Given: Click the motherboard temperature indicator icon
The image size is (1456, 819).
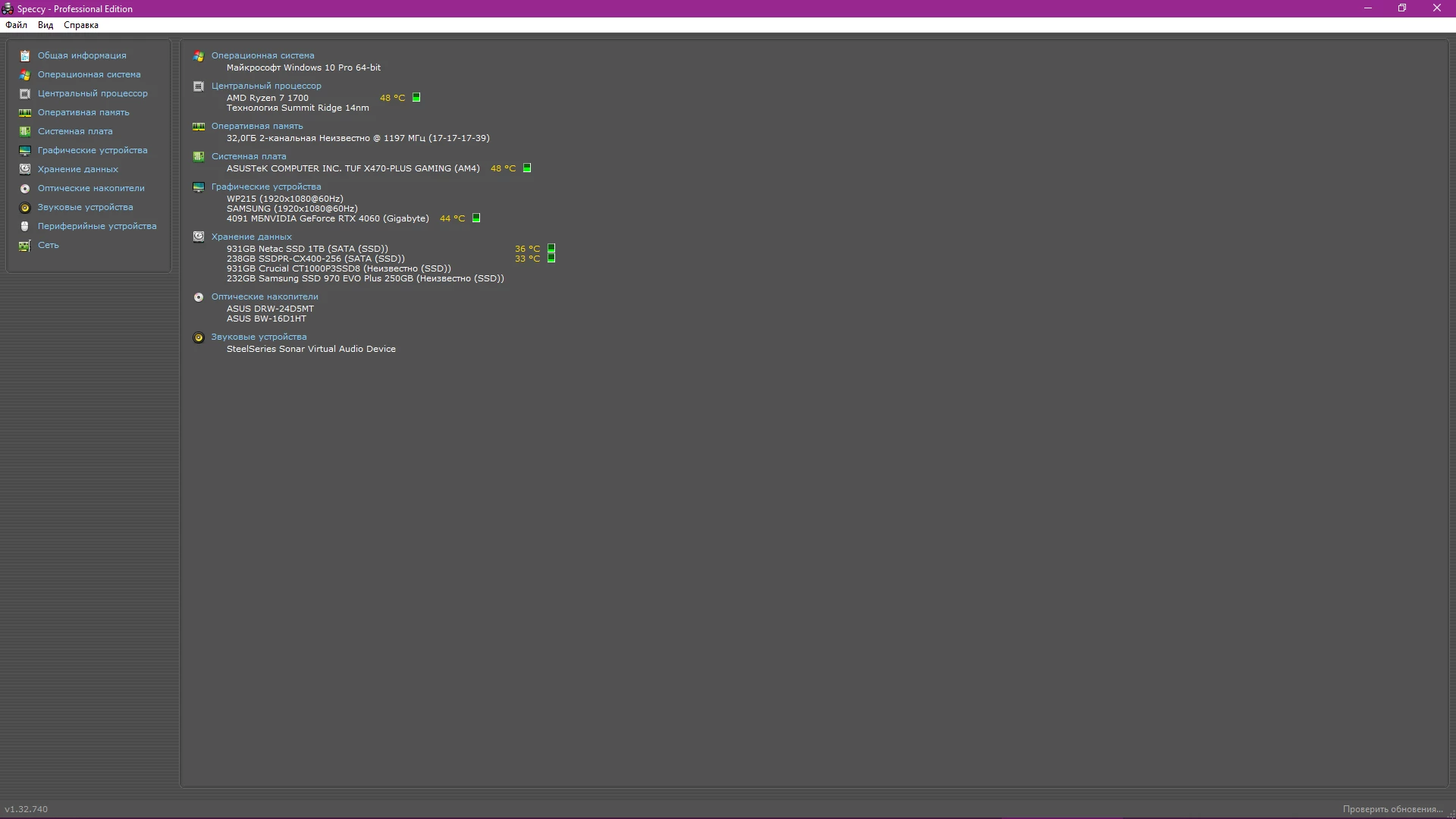Looking at the screenshot, I should coord(527,168).
